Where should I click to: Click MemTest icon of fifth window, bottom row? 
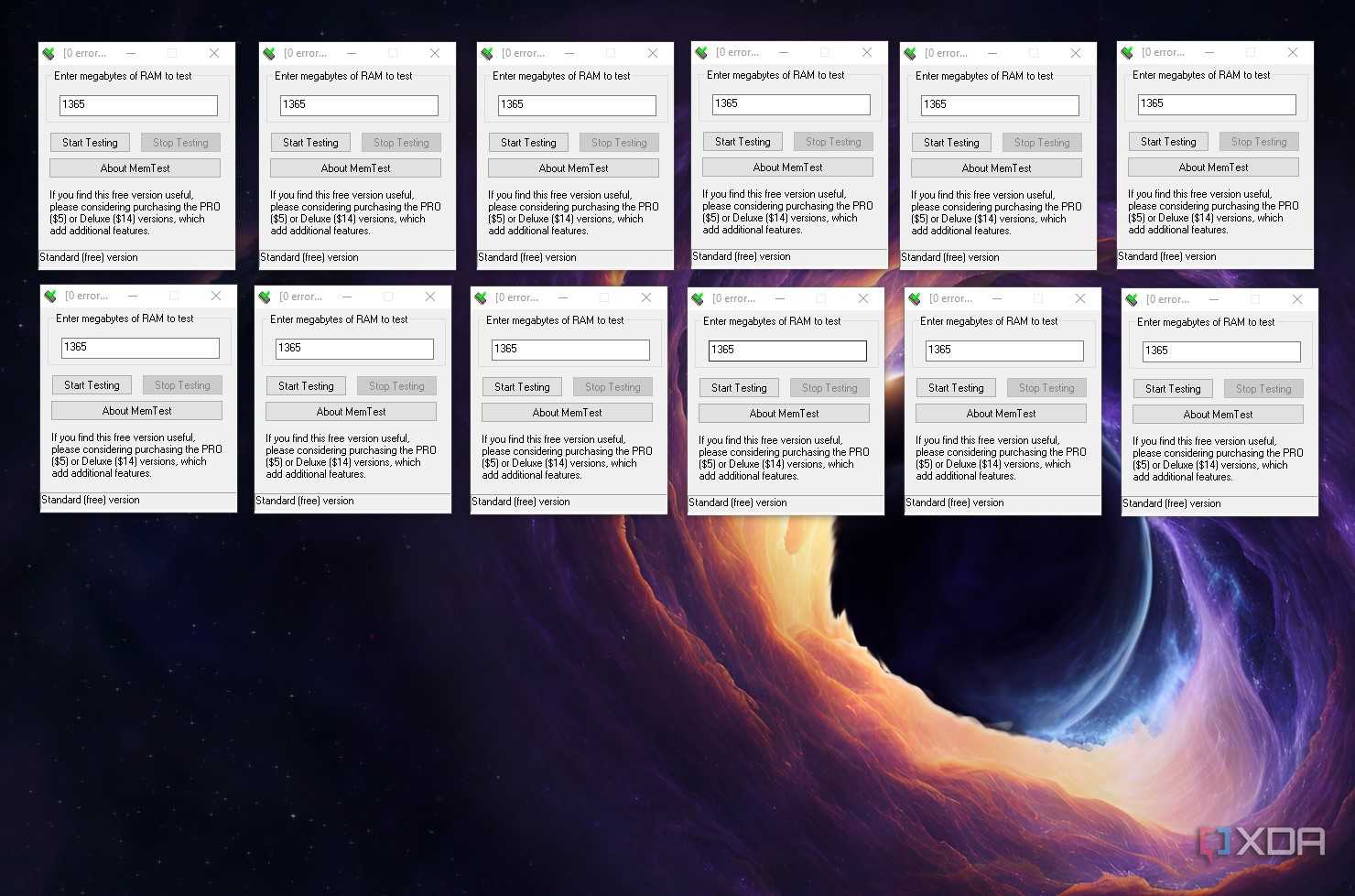[916, 298]
